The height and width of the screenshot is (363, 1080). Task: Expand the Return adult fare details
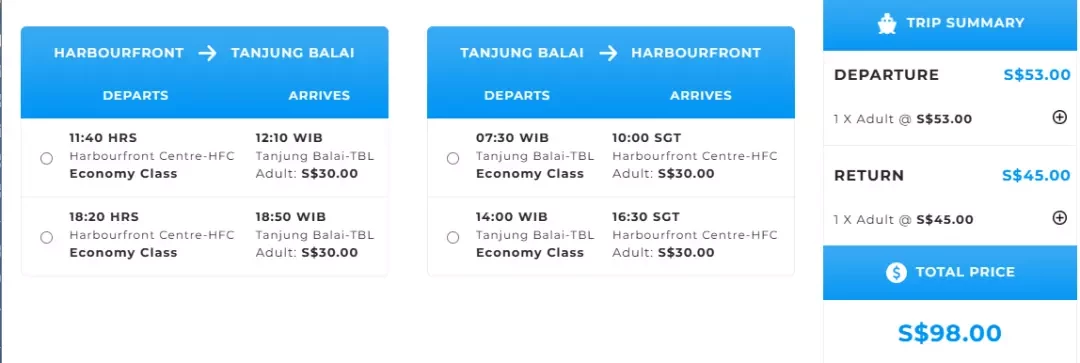1060,218
